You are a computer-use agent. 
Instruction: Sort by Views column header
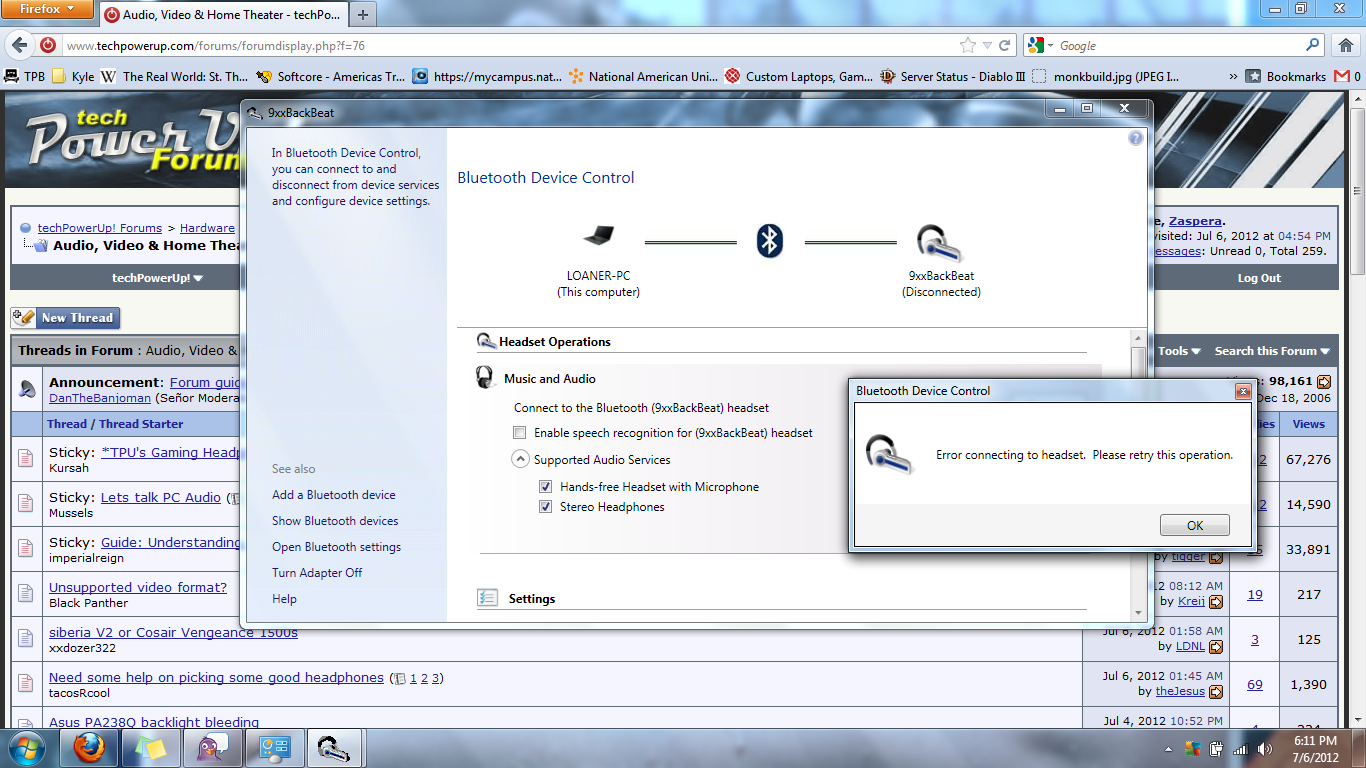(x=1308, y=424)
